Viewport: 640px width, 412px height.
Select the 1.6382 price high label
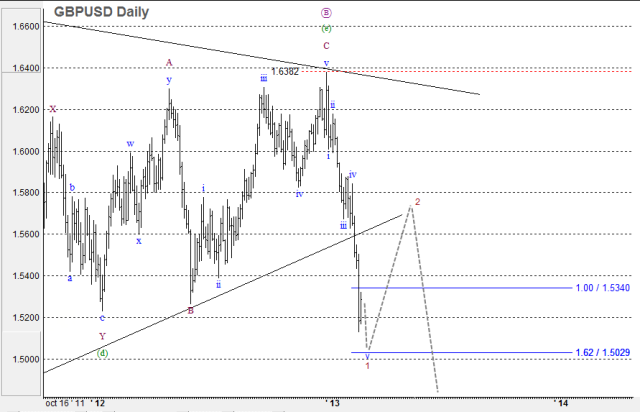tap(285, 72)
